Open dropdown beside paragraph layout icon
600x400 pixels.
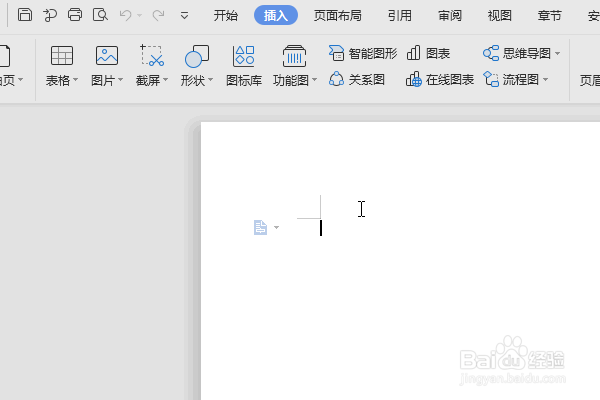coord(276,227)
